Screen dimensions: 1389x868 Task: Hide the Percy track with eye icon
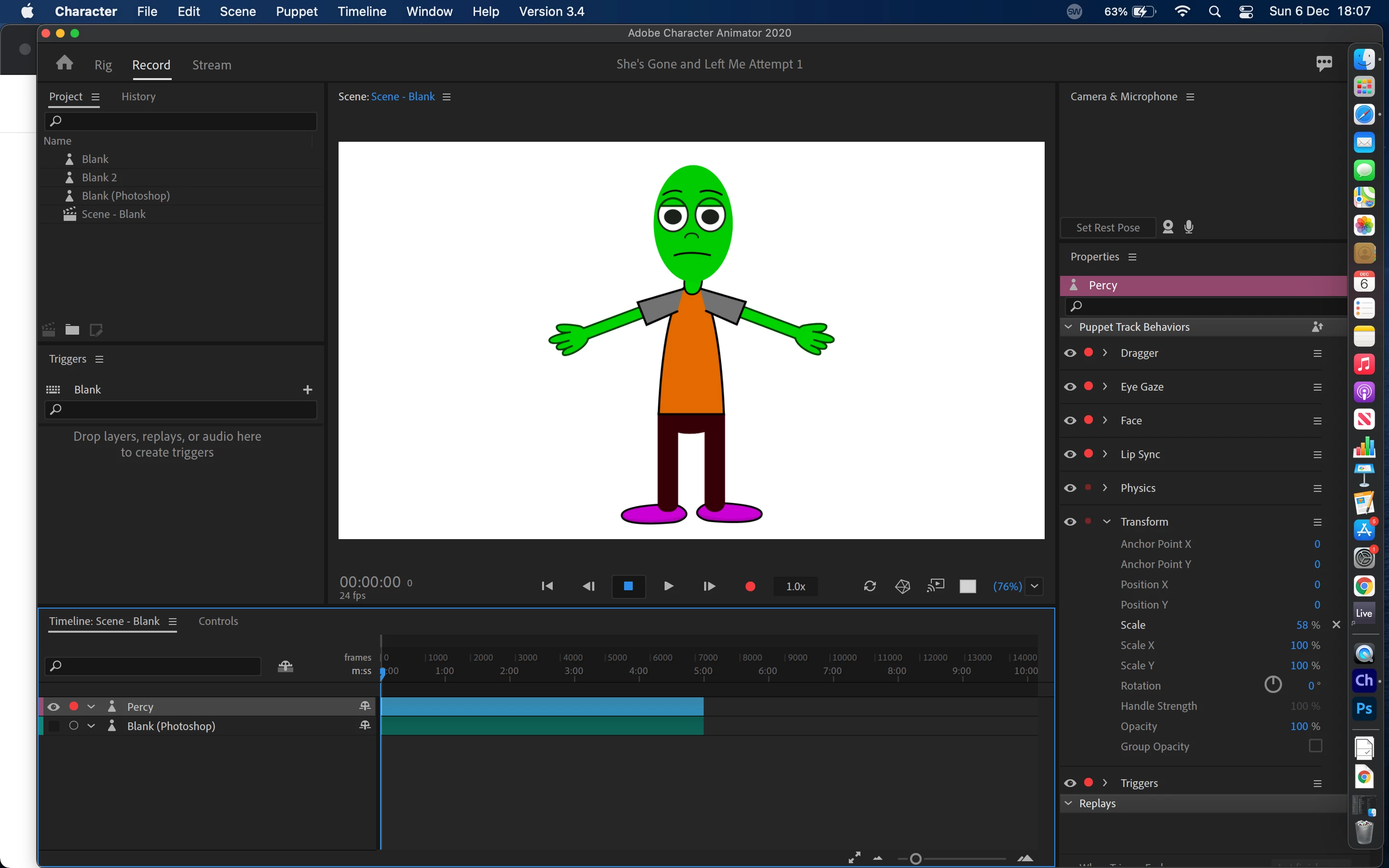pos(54,706)
